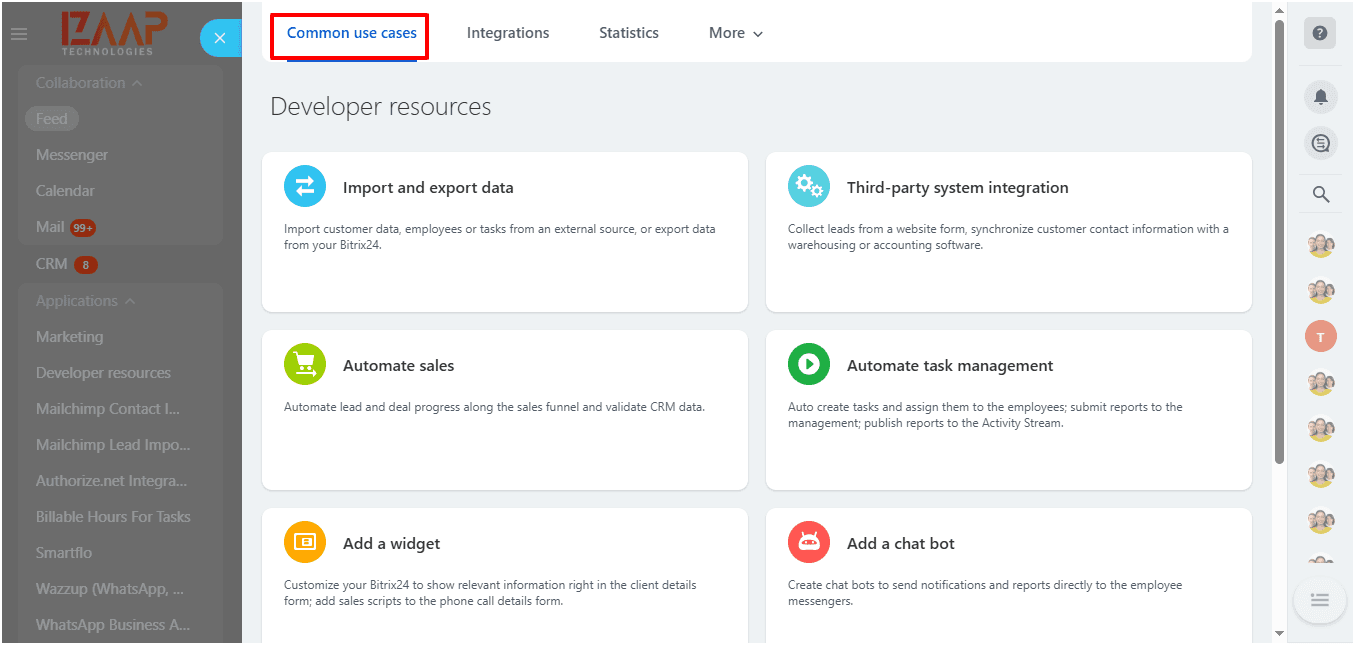Open the help question mark icon
Screen dimensions: 1355x645
(x=1320, y=32)
